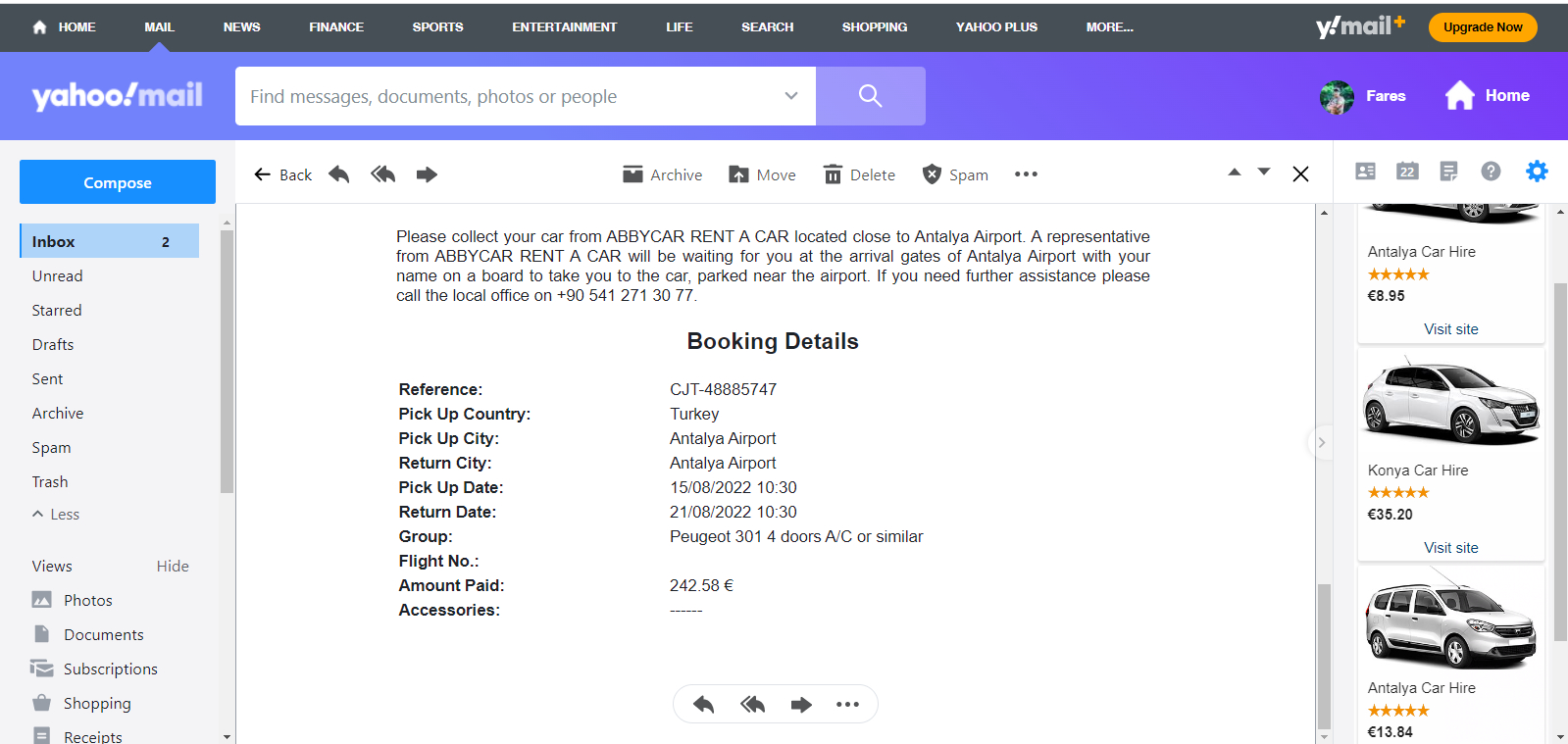Image resolution: width=1568 pixels, height=744 pixels.
Task: Open the Spam folder in sidebar
Action: click(x=51, y=448)
